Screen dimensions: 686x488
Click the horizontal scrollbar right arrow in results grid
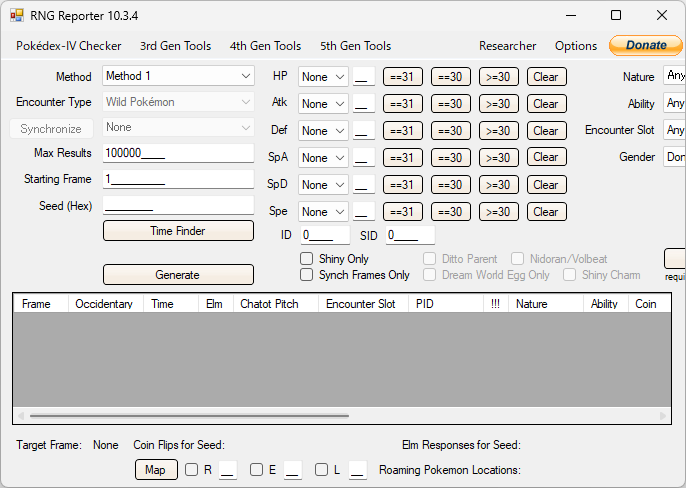[x=663, y=415]
